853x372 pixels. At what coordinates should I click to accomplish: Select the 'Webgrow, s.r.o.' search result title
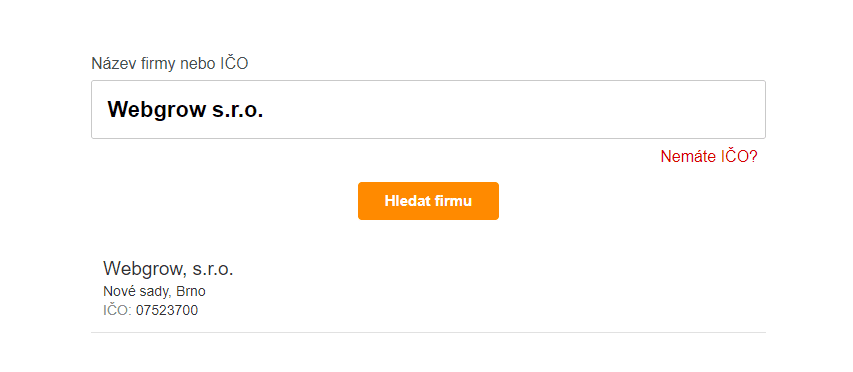[168, 269]
